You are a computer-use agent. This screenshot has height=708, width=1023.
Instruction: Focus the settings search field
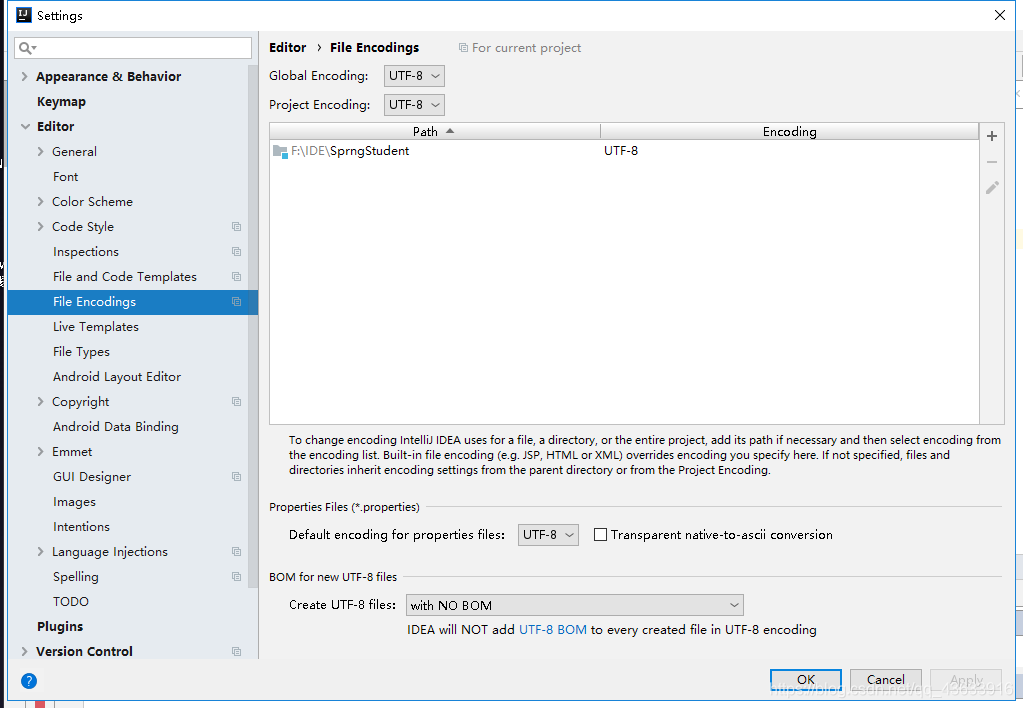click(133, 48)
